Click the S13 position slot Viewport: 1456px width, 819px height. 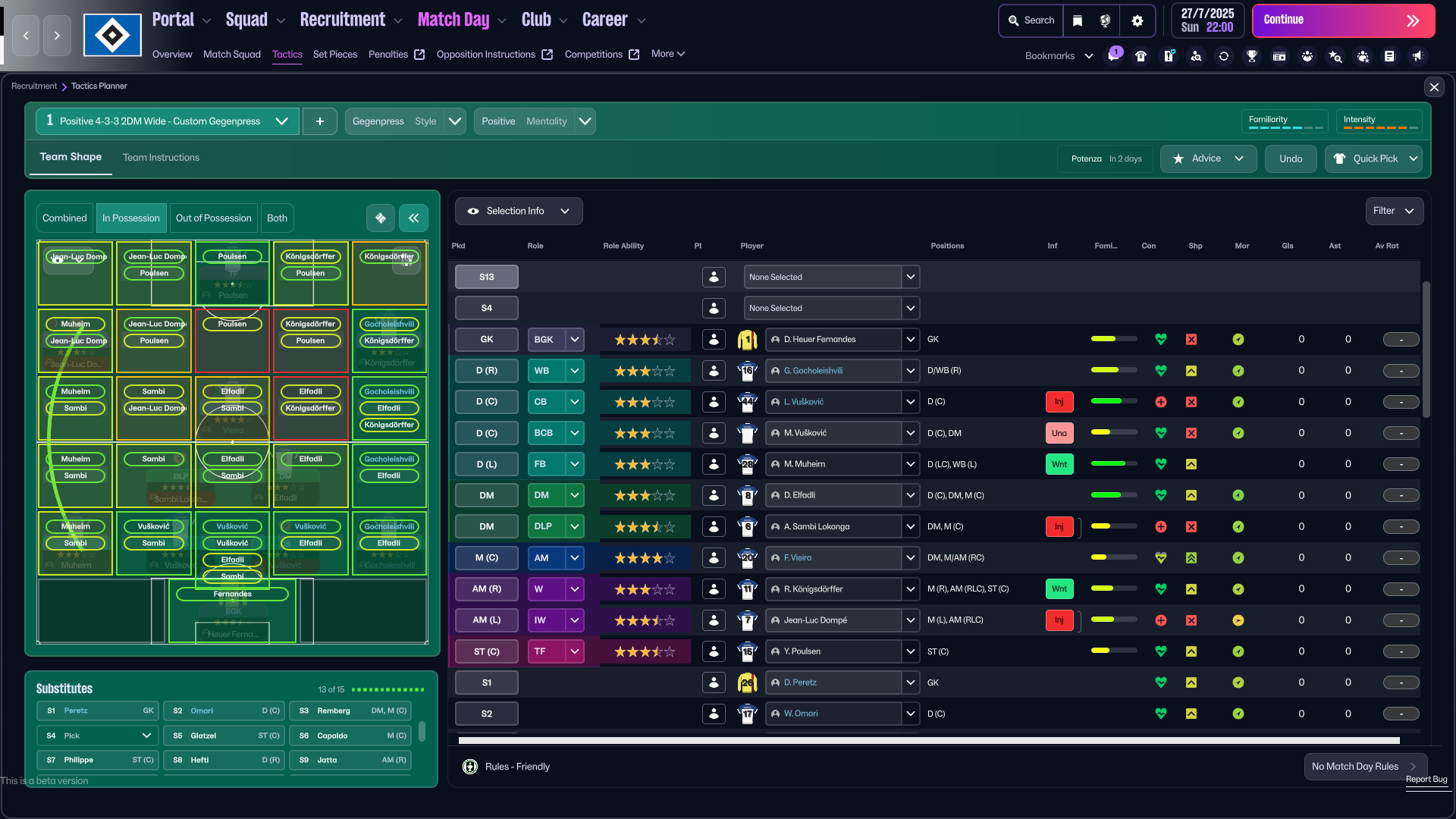click(487, 278)
